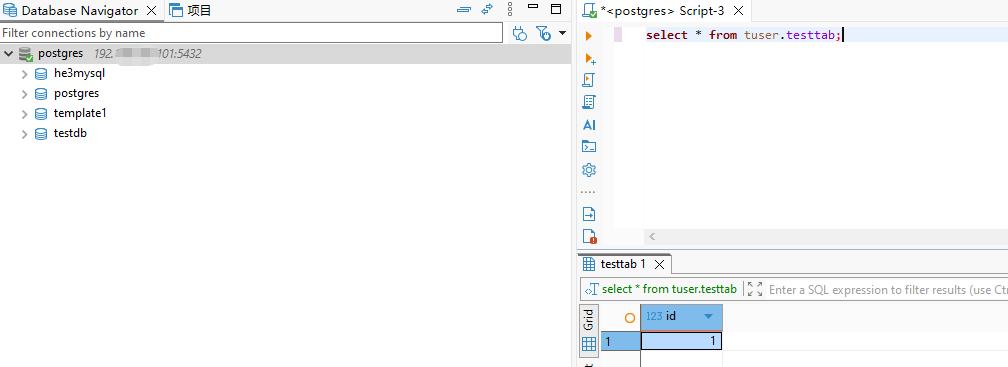The image size is (1008, 367).
Task: Click the grid table icon below Grid label
Action: point(589,345)
